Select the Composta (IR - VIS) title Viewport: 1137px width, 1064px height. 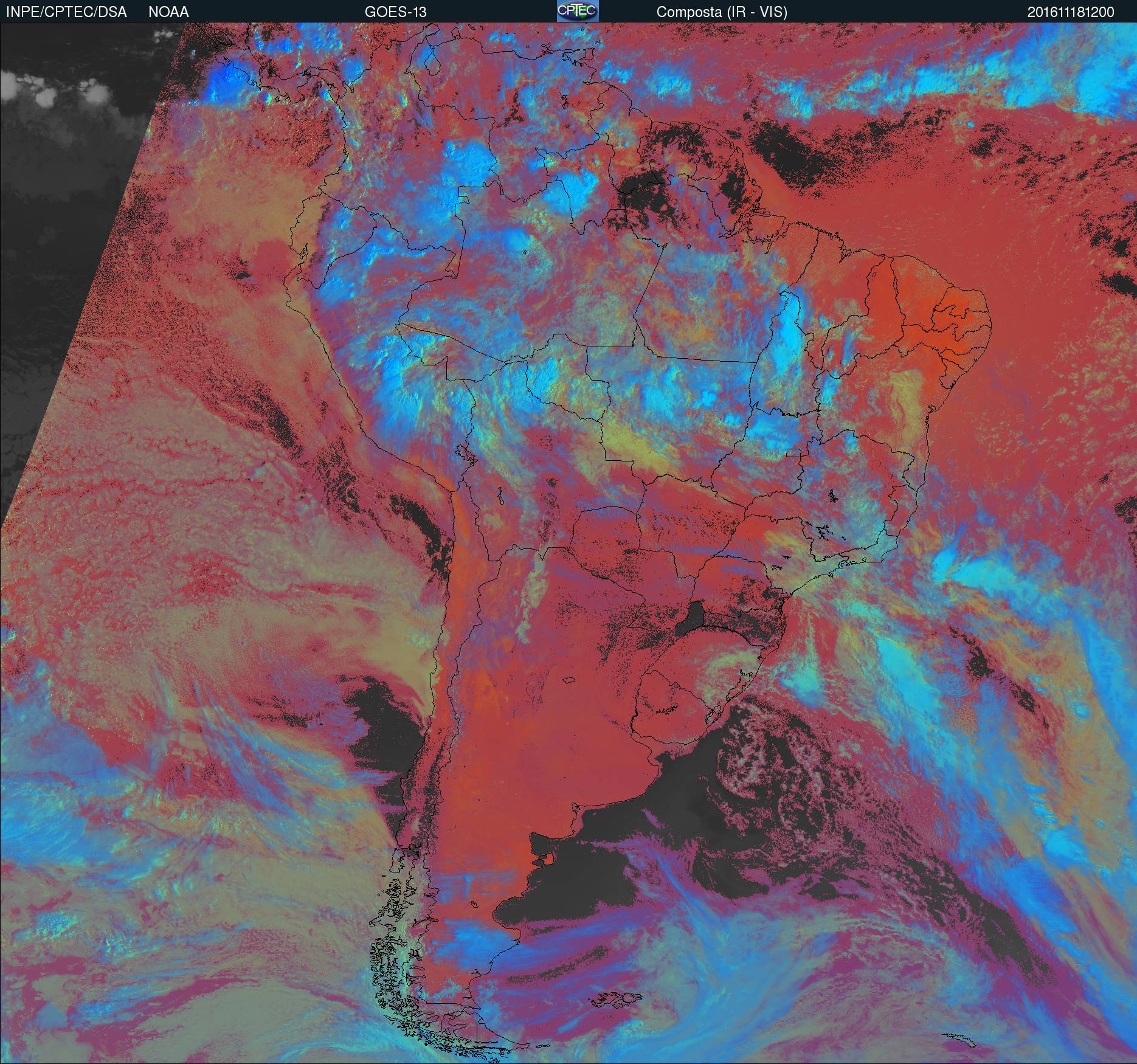722,12
